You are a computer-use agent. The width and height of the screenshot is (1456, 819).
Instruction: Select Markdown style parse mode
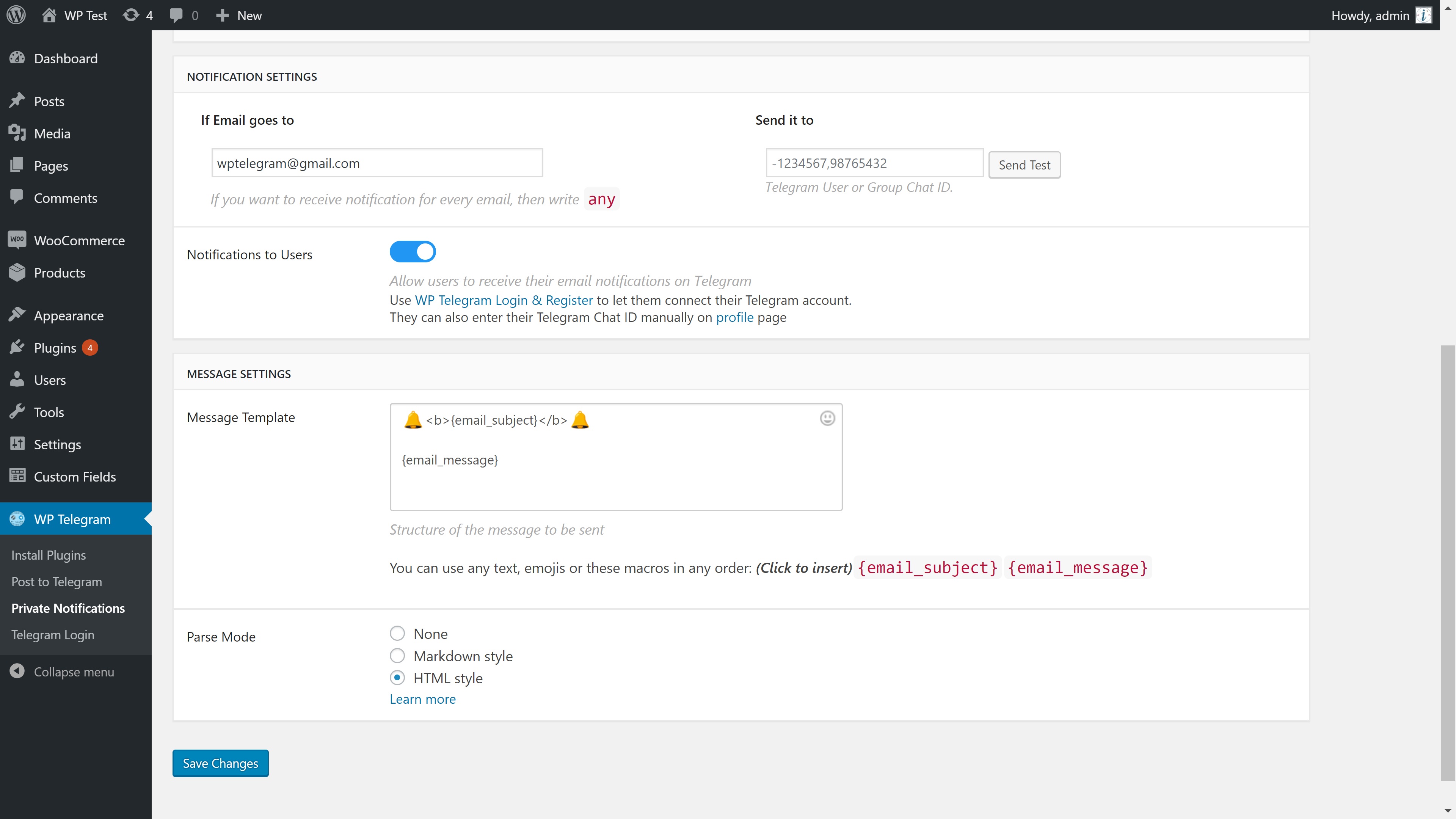397,656
